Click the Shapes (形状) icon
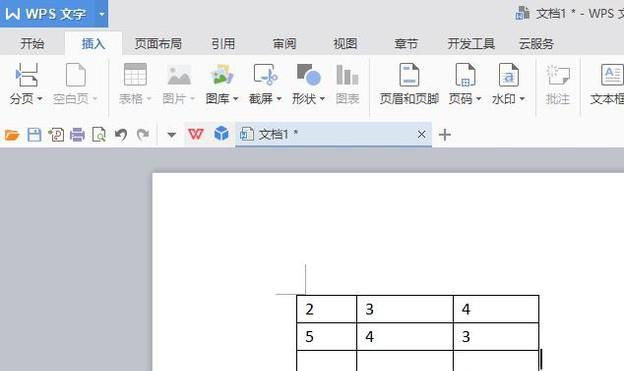 pyautogui.click(x=308, y=74)
